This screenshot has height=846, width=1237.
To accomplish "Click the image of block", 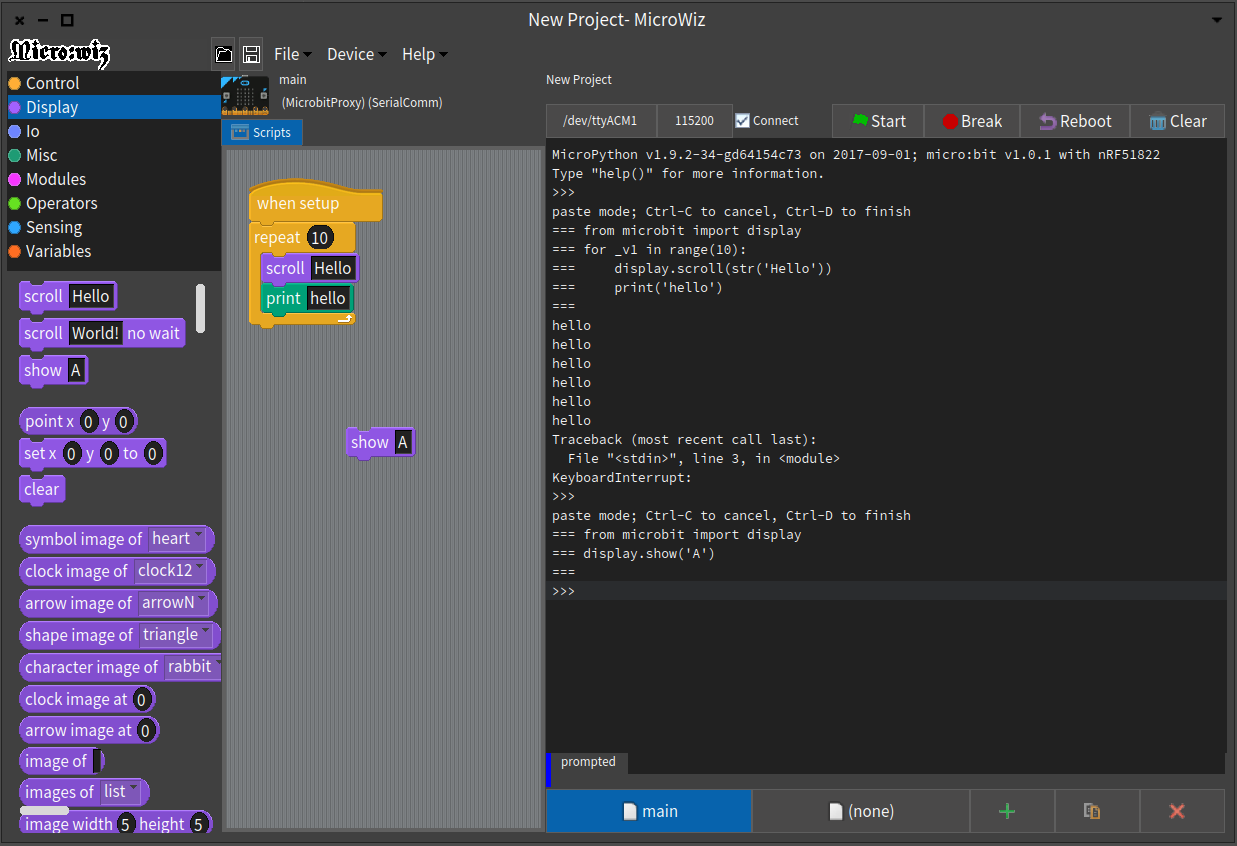I will tap(62, 762).
